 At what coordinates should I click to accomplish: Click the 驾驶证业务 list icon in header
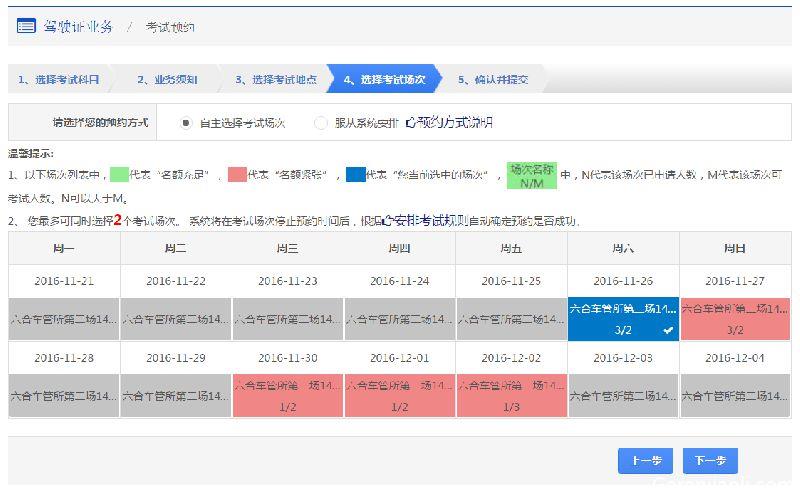click(x=26, y=26)
